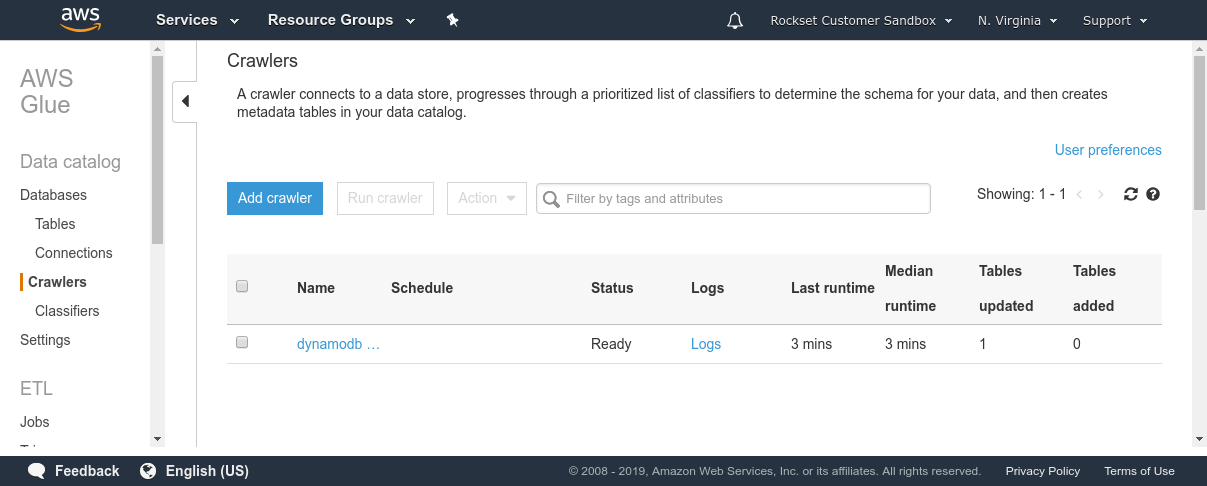
Task: Open the N. Virginia region dropdown
Action: (1017, 20)
